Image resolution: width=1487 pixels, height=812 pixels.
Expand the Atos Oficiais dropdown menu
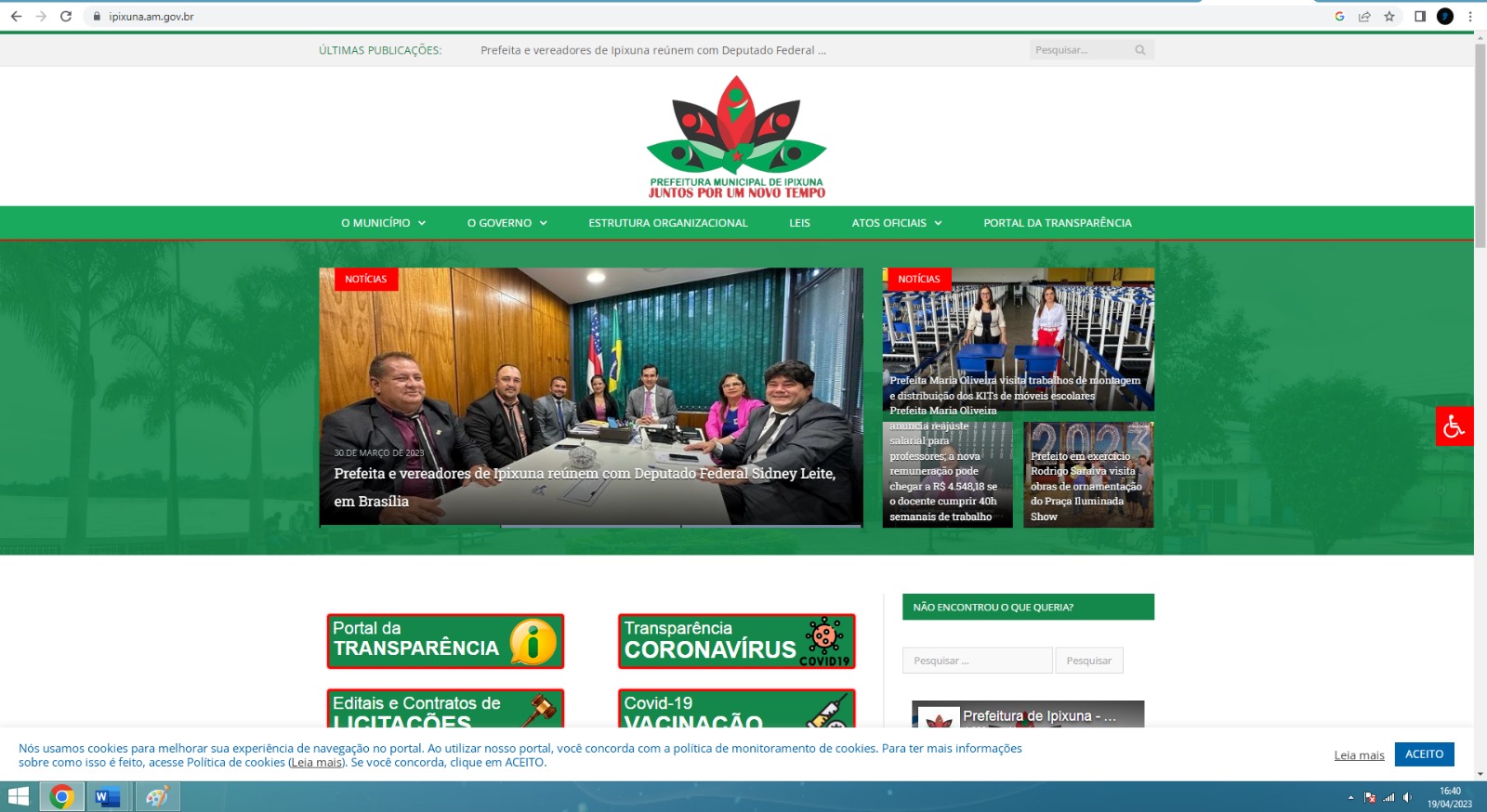coord(896,223)
